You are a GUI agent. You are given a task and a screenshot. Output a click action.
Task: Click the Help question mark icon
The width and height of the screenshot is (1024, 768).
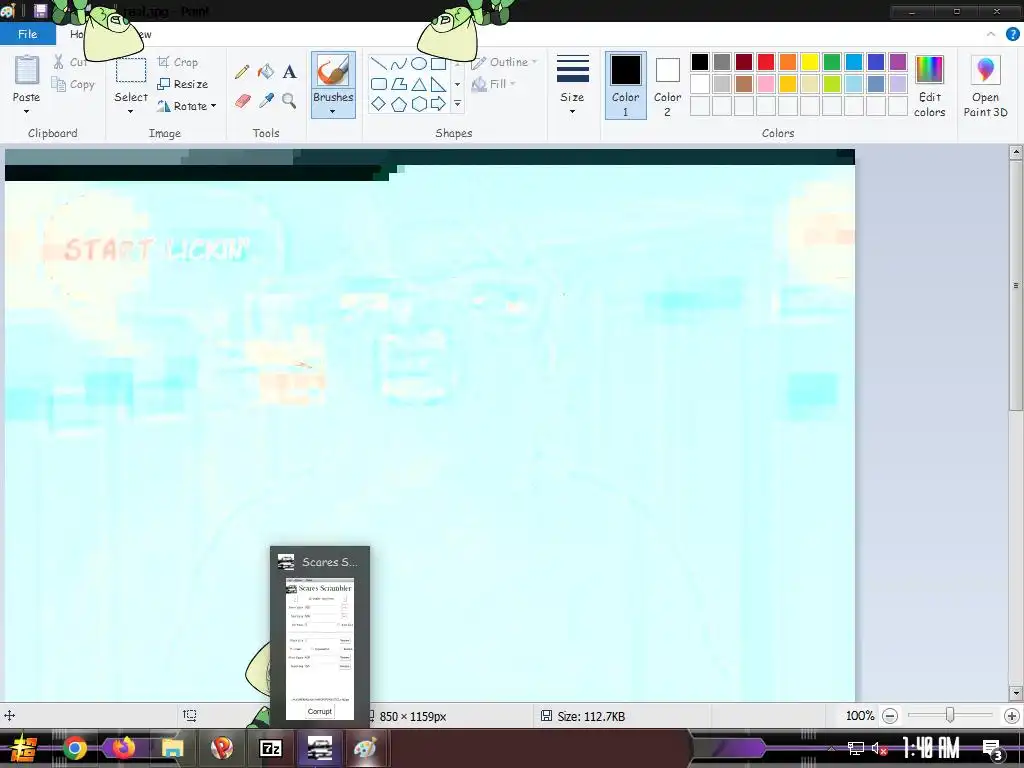tap(1012, 34)
